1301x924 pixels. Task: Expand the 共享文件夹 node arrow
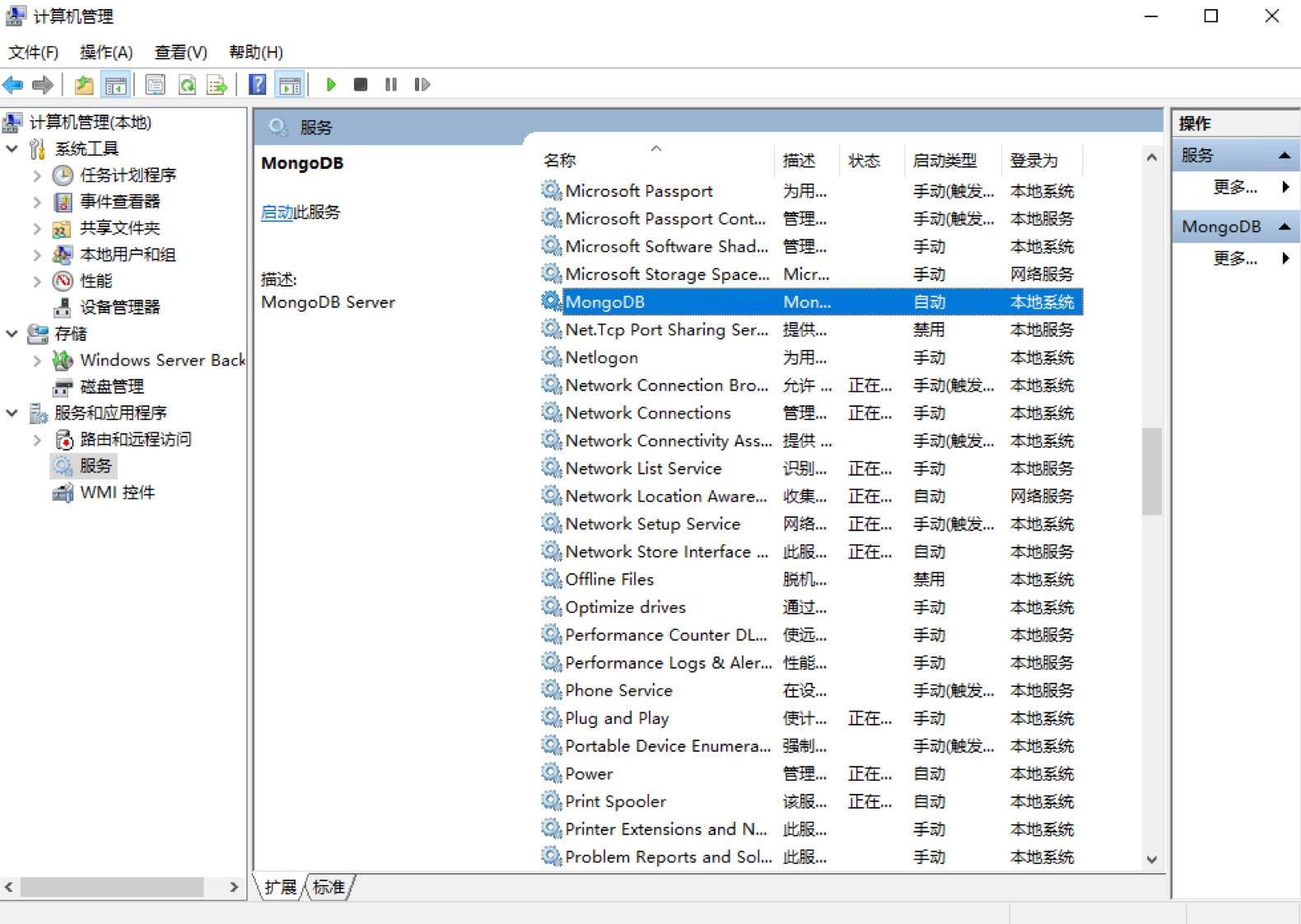[37, 227]
